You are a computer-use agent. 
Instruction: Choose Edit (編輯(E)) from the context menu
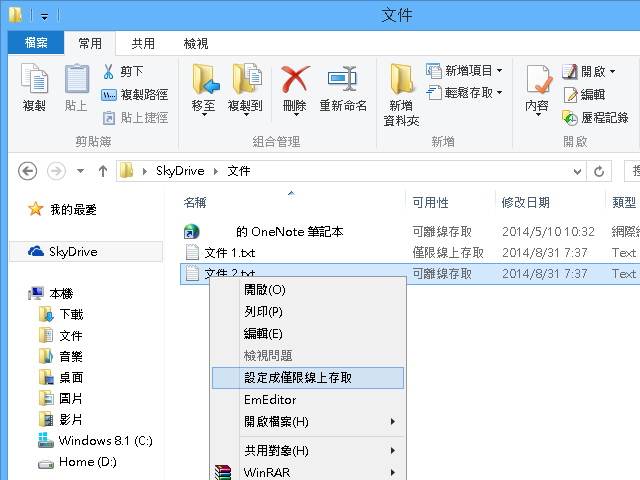(308, 334)
